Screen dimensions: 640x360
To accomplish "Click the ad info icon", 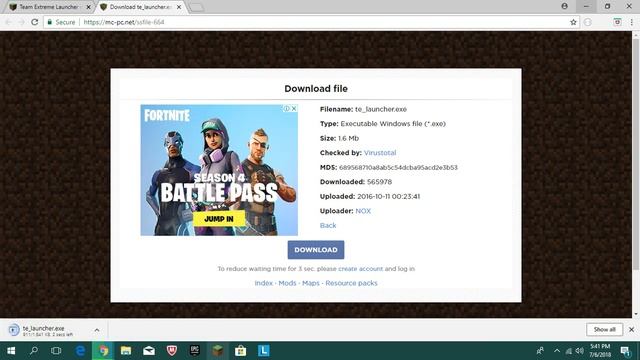I will [x=287, y=109].
